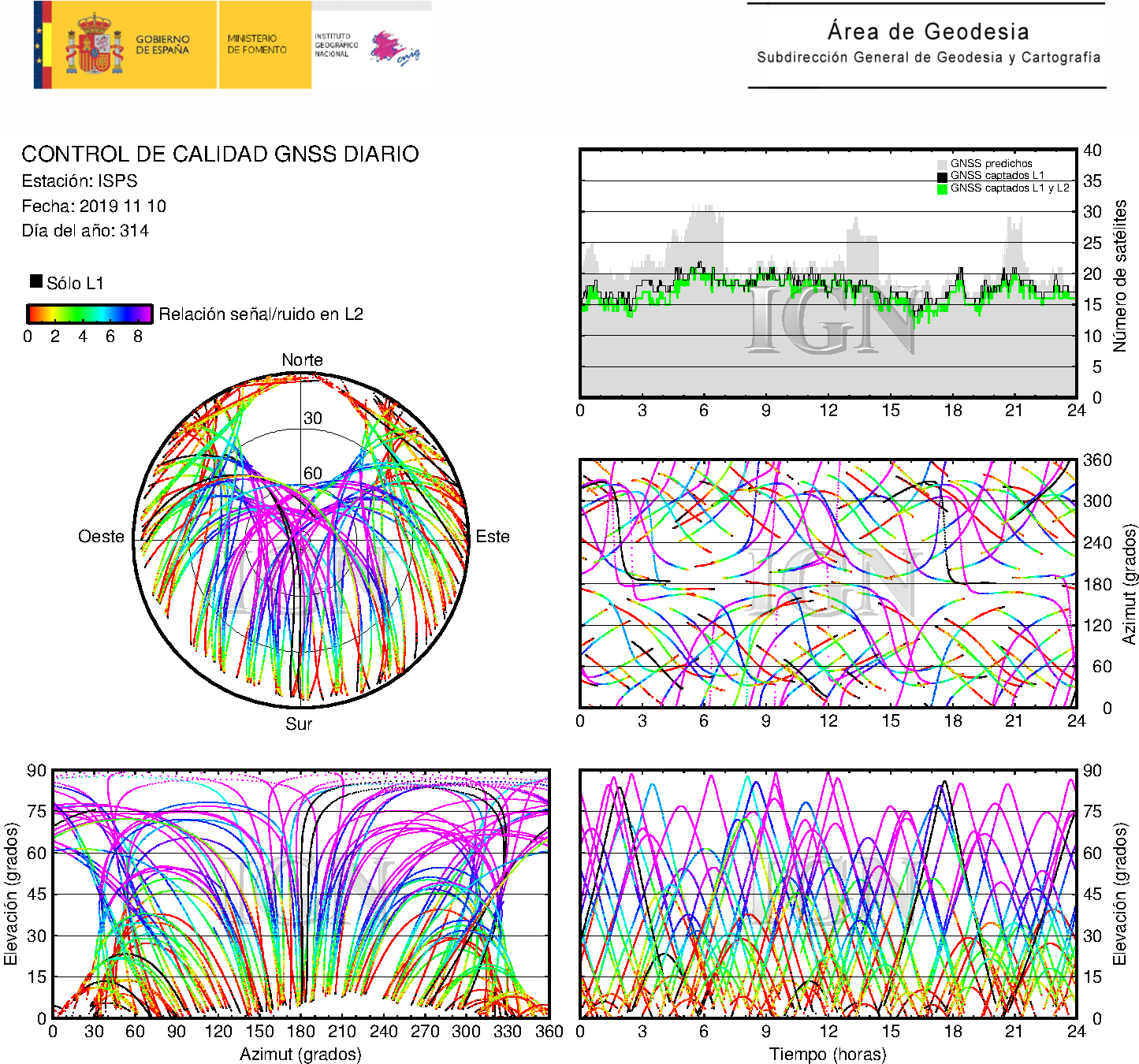Click the 'Fecha: 2019 11 10' text
The width and height of the screenshot is (1139, 1064).
click(x=94, y=206)
